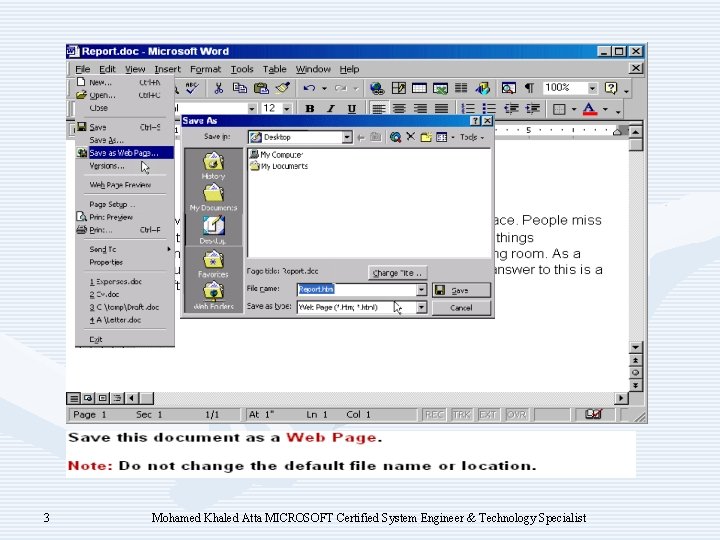Click the Insert Table icon
Viewport: 720px width, 540px height.
coord(419,88)
